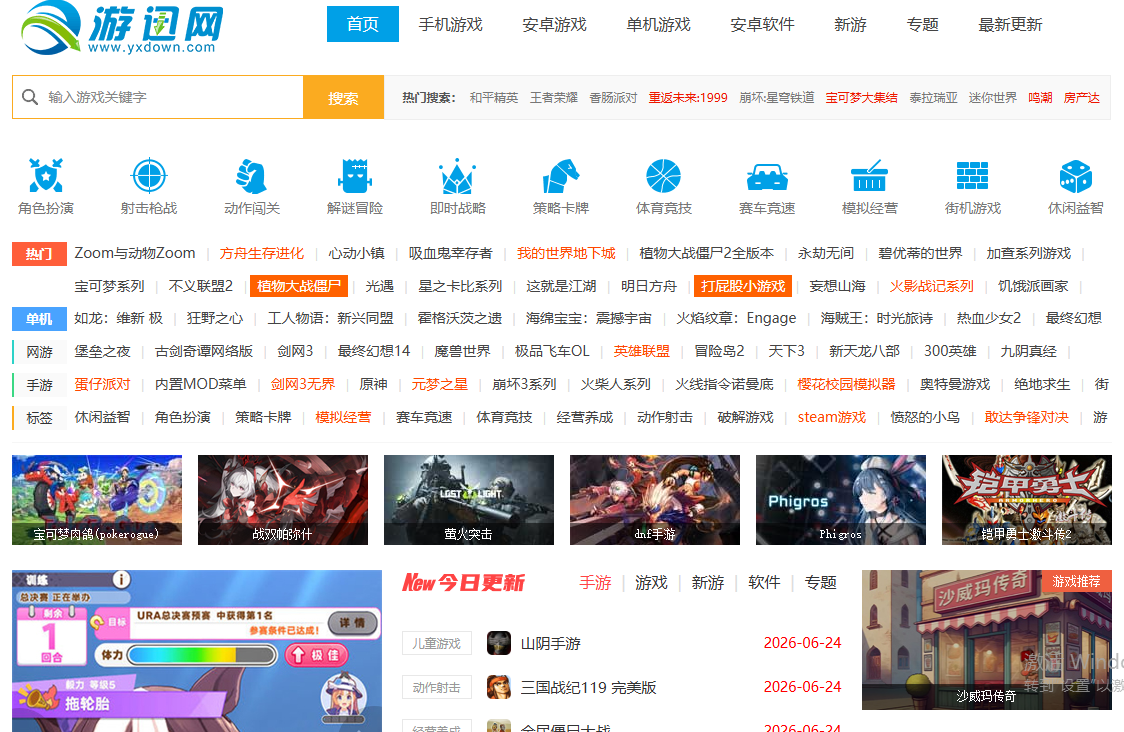Open the 手机游戏 navigation menu
1124x732 pixels.
451,24
